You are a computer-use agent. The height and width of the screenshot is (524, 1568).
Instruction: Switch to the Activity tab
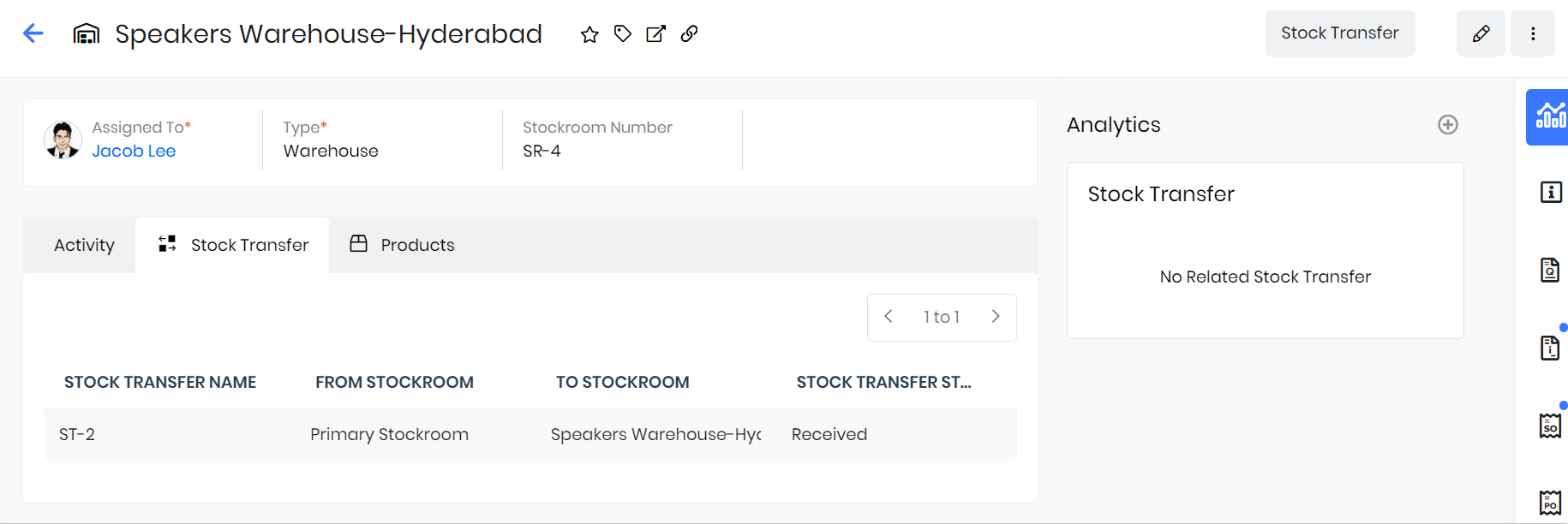click(x=83, y=245)
